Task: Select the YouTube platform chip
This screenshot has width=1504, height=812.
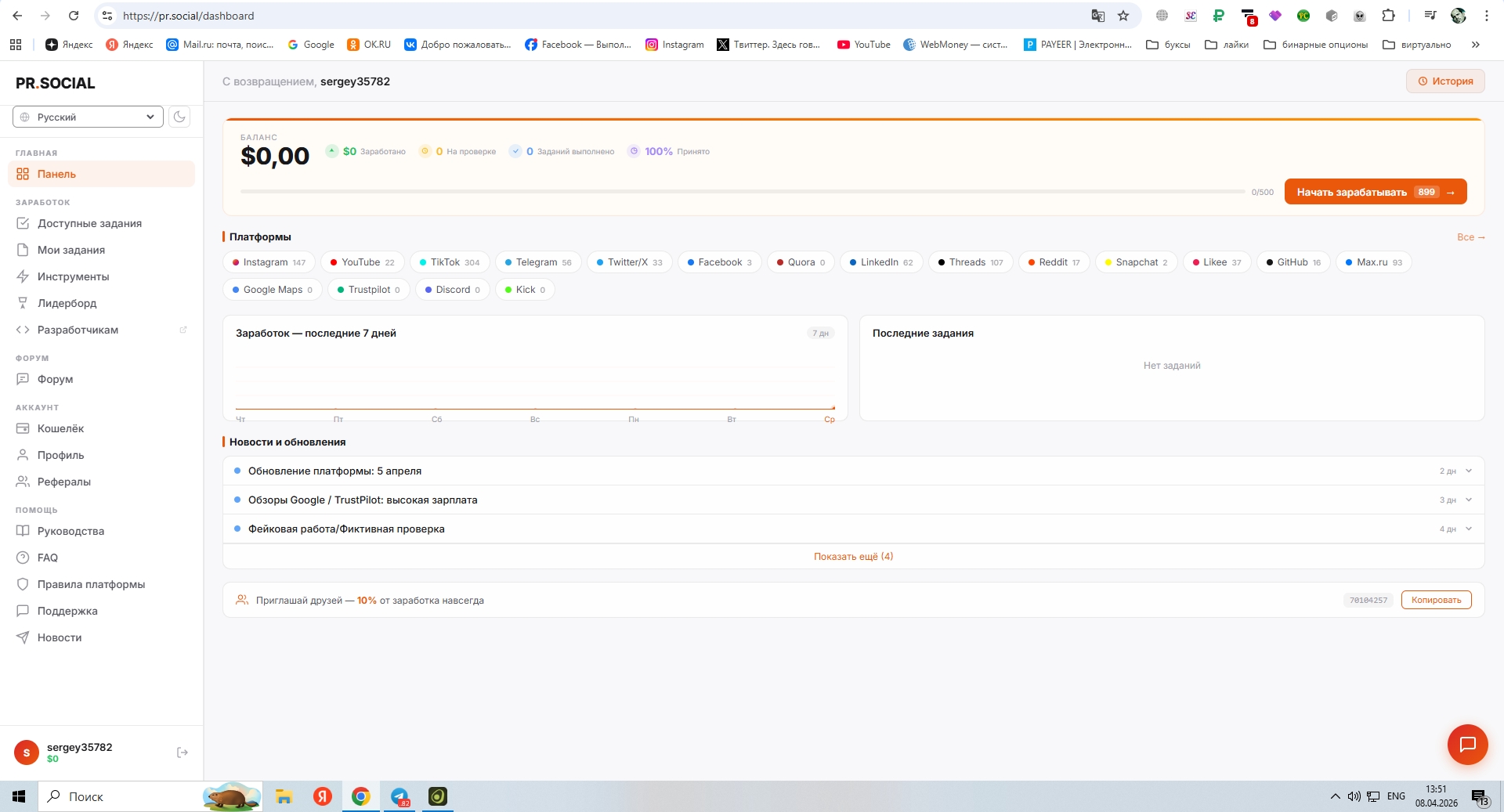Action: (x=362, y=262)
